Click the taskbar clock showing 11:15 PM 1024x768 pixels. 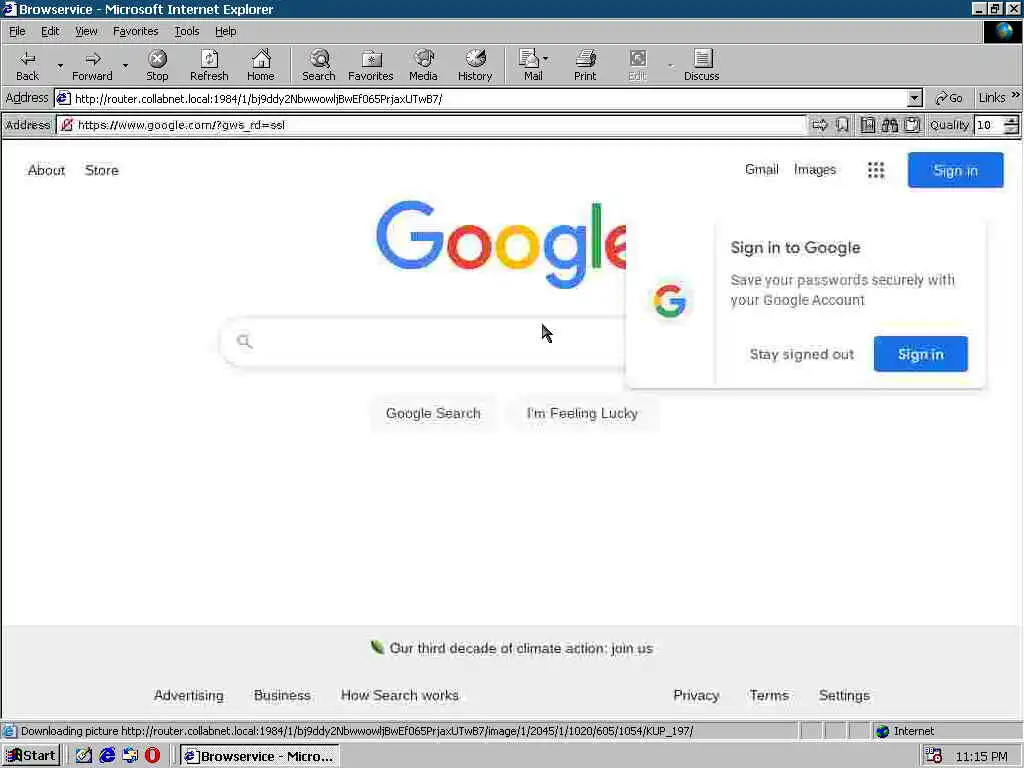(x=982, y=756)
